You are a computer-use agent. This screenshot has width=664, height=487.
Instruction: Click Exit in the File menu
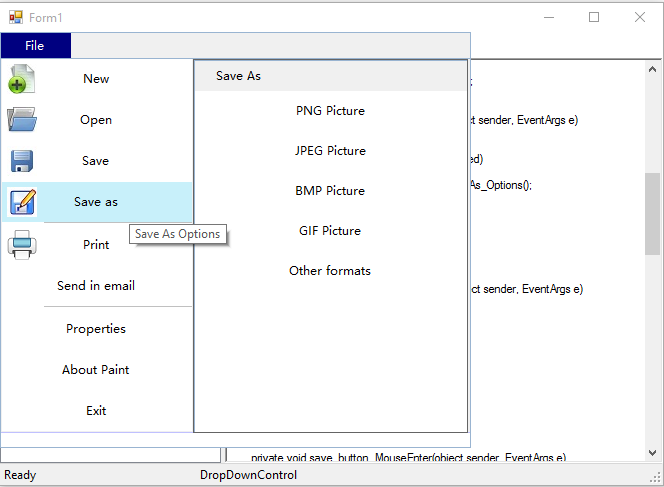pos(96,411)
